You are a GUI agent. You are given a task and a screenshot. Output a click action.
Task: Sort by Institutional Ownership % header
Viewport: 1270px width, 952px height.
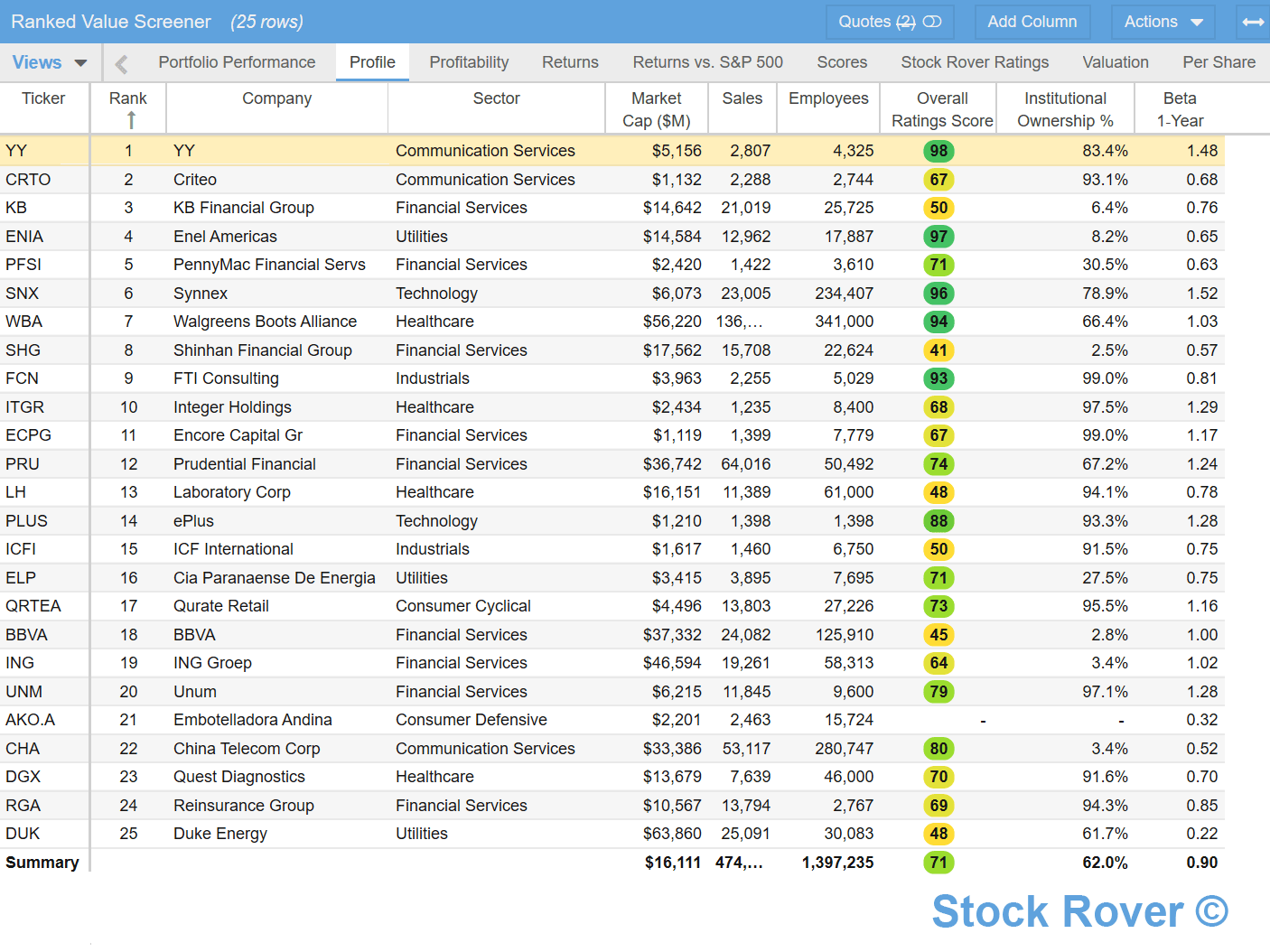(1065, 109)
